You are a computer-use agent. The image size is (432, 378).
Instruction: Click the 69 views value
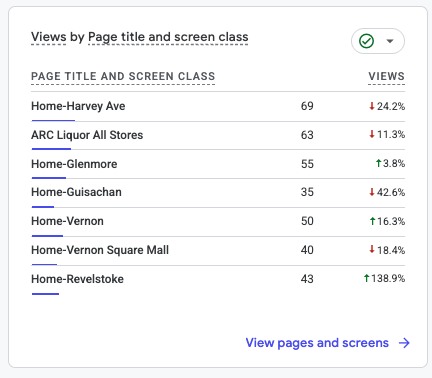click(307, 106)
